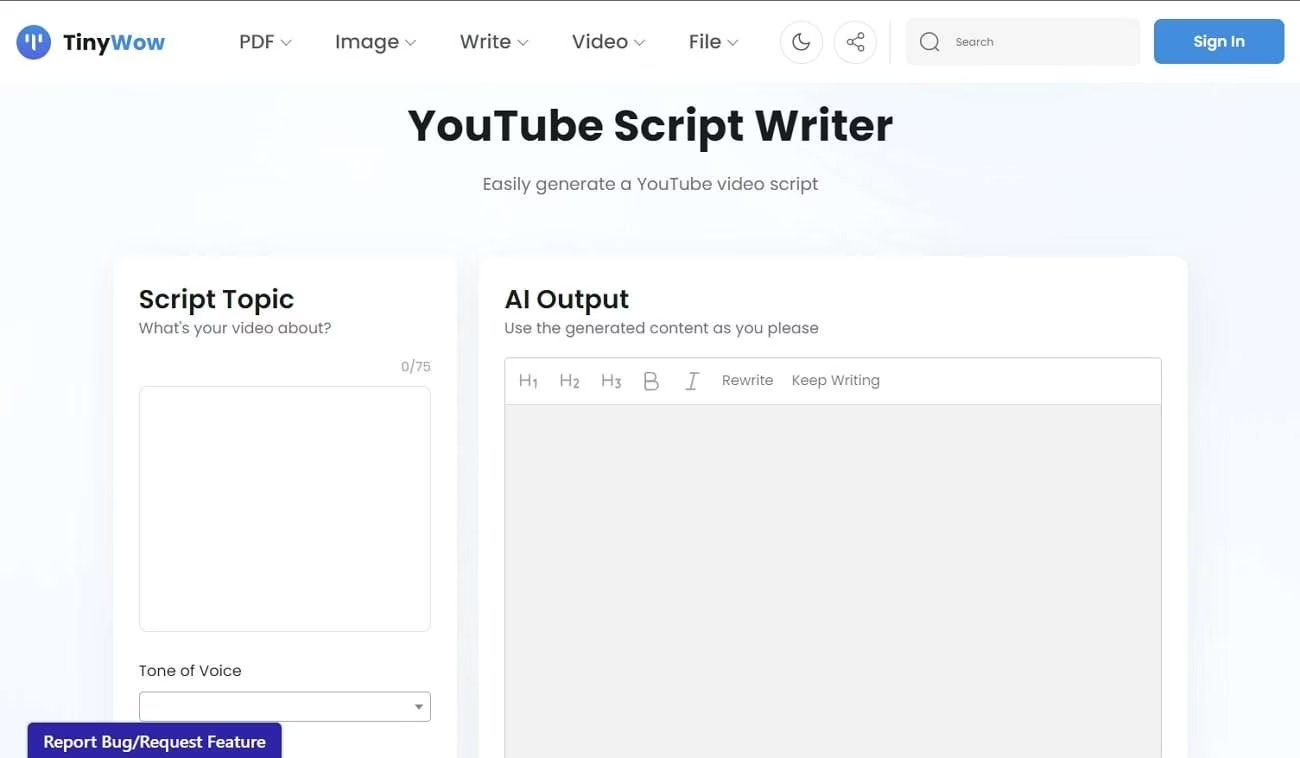Toggle bold formatting in AI Output toolbar
The image size is (1300, 758).
[651, 381]
